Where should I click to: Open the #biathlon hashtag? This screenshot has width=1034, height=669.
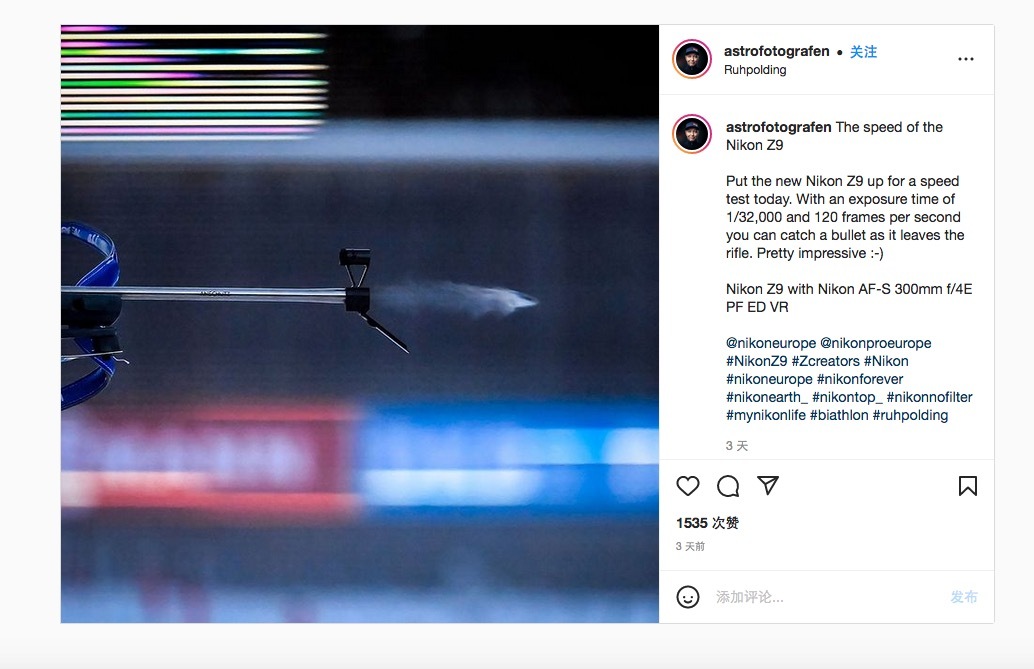839,415
